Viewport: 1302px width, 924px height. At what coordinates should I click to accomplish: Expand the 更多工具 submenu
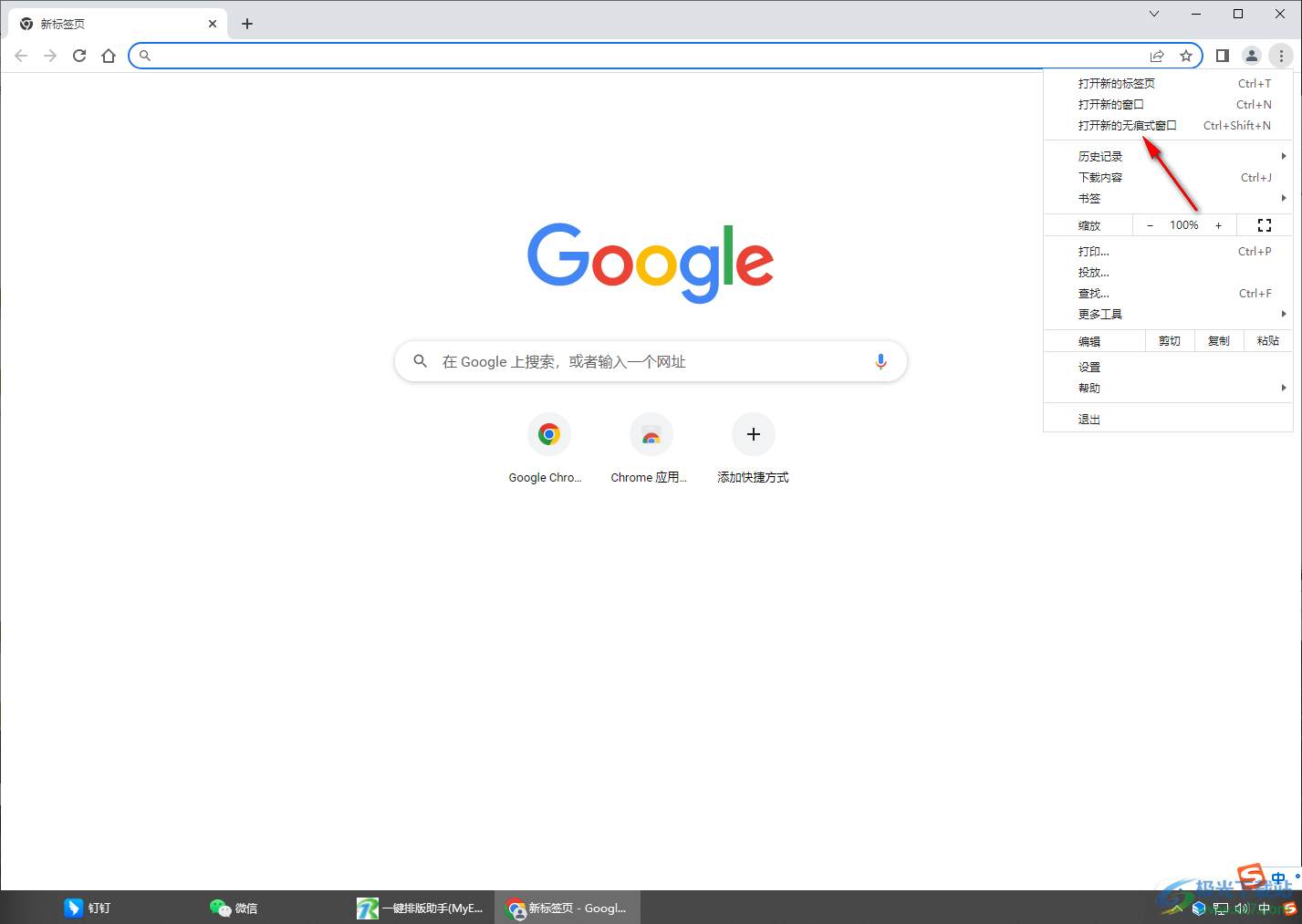(x=1168, y=314)
